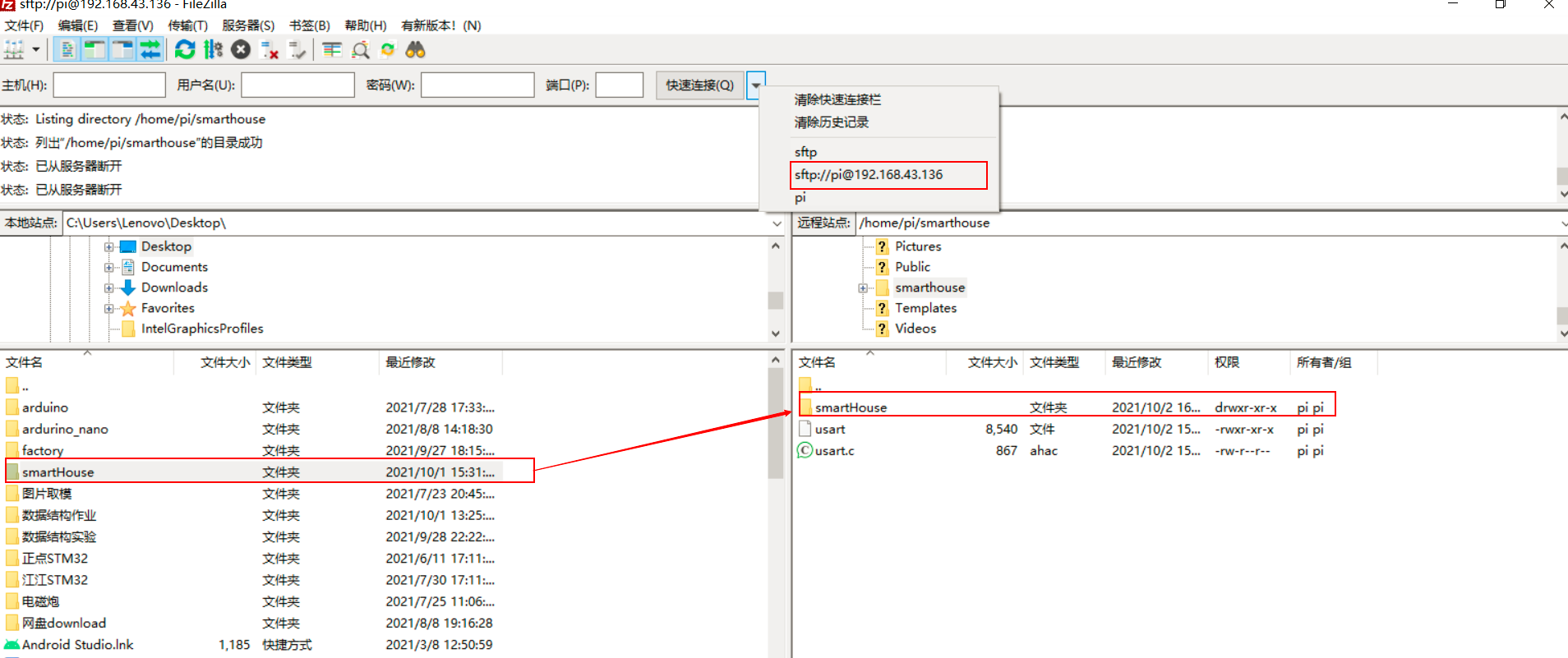This screenshot has width=1568, height=658.
Task: Toggle the quickconnect history dropdown arrow
Action: 756,85
